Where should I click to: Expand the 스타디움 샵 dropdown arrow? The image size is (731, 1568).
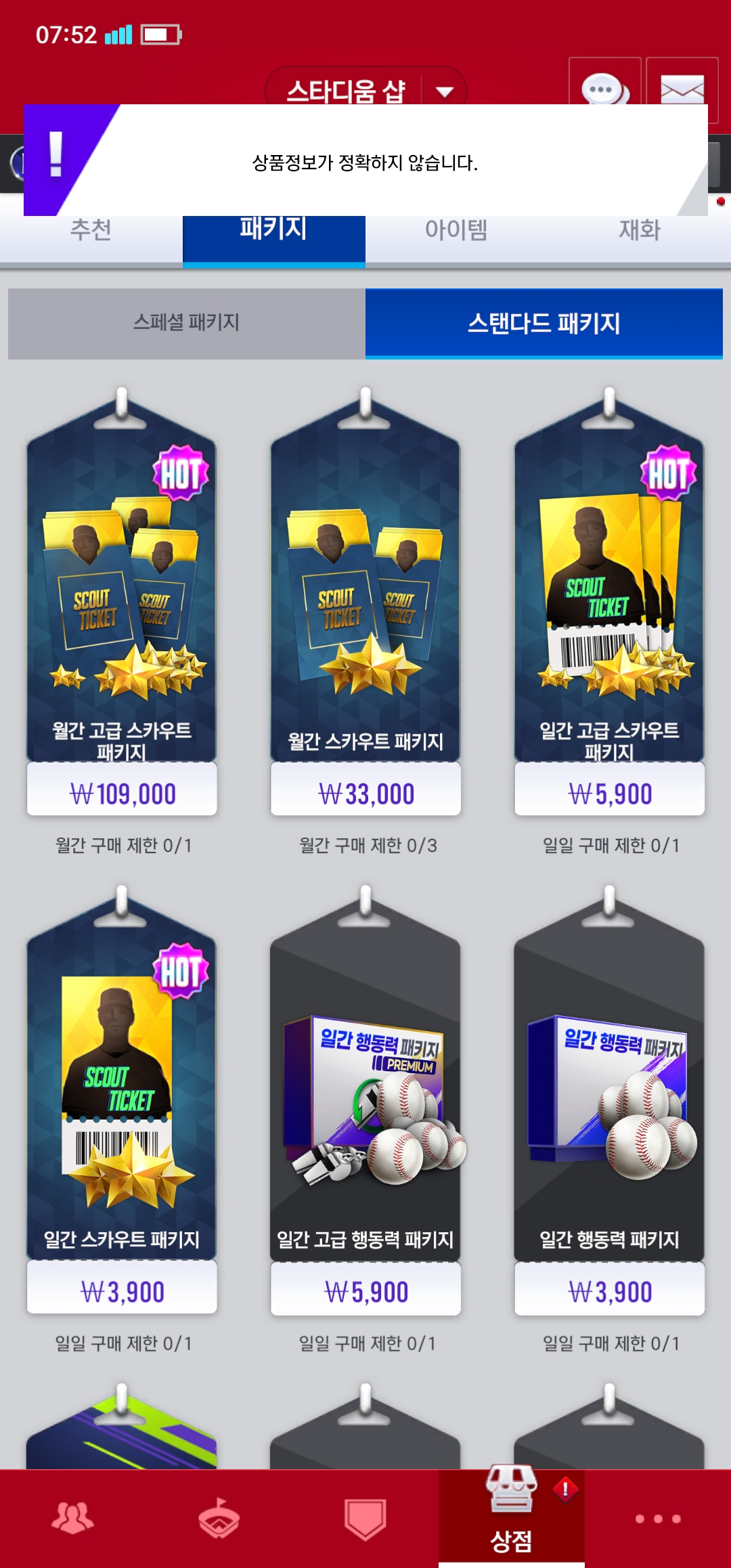(x=445, y=91)
